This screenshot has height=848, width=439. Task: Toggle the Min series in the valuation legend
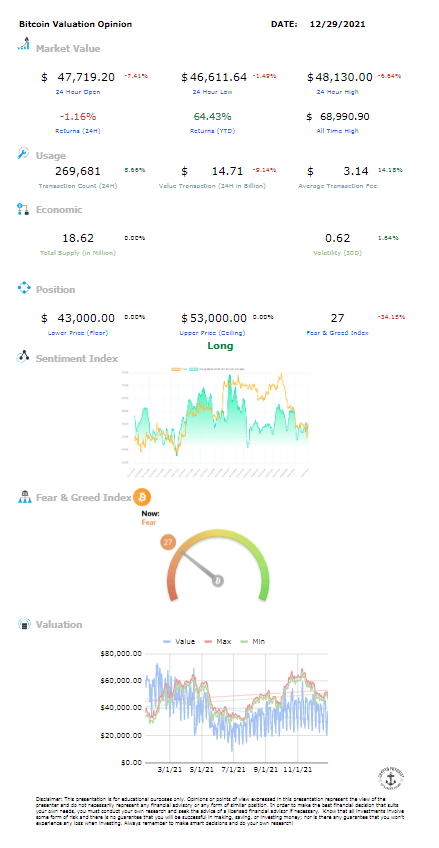253,641
